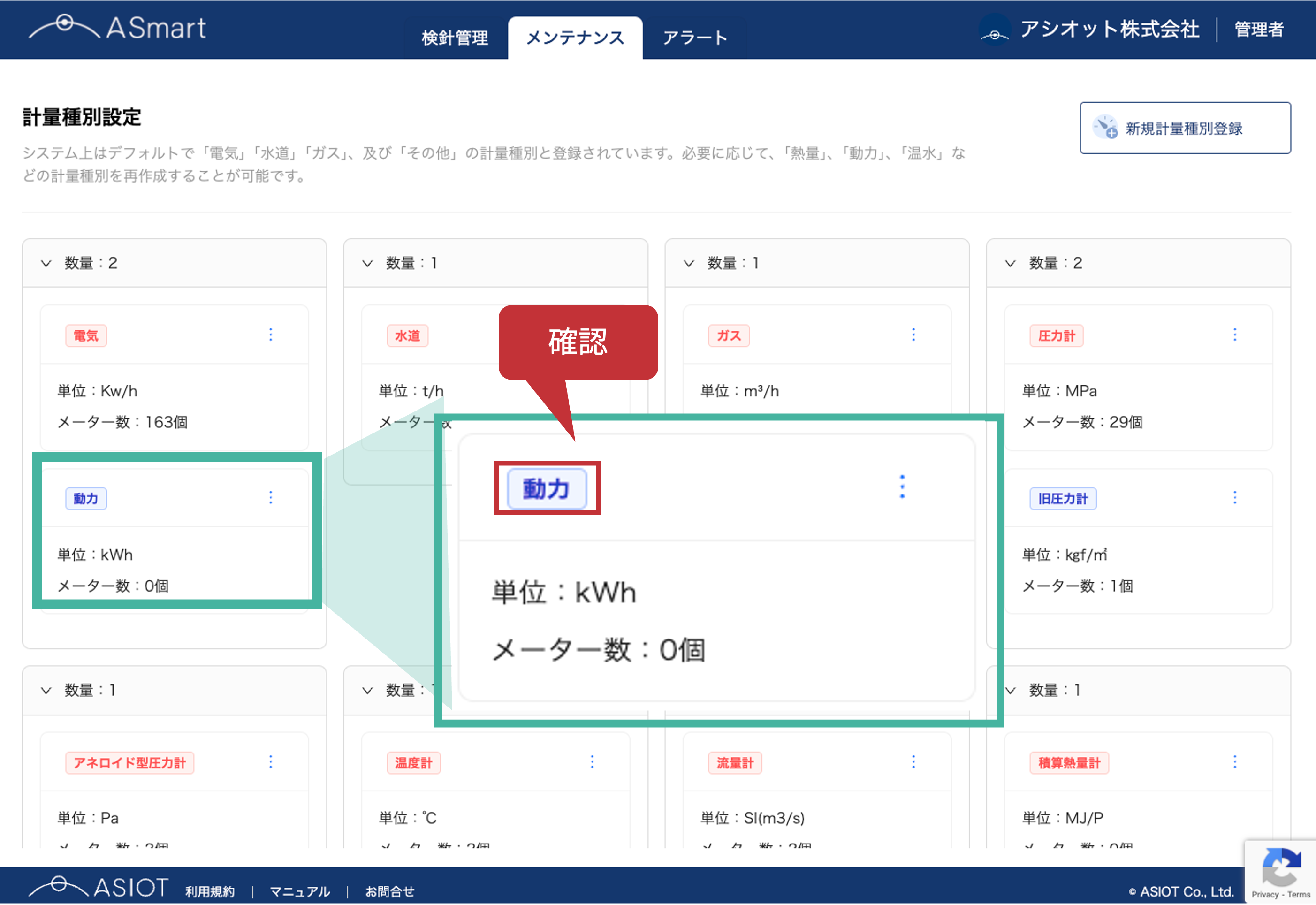Image resolution: width=1316 pixels, height=905 pixels.
Task: Open the マニュアル footer link
Action: click(299, 891)
